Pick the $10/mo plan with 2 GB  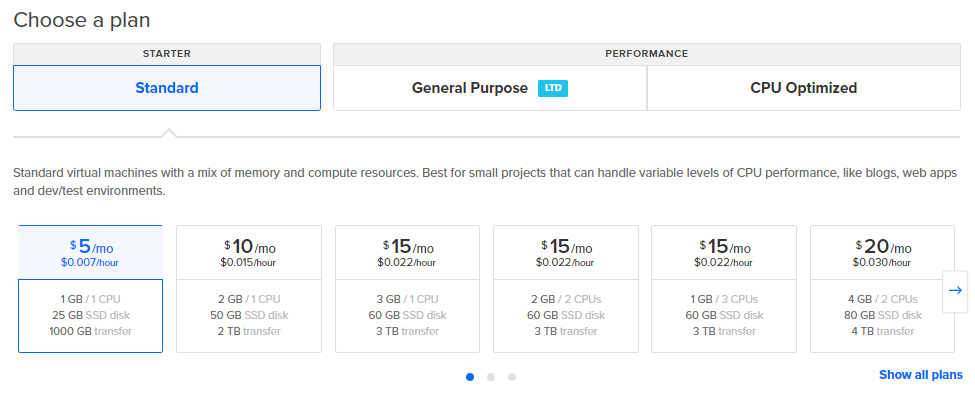point(249,289)
